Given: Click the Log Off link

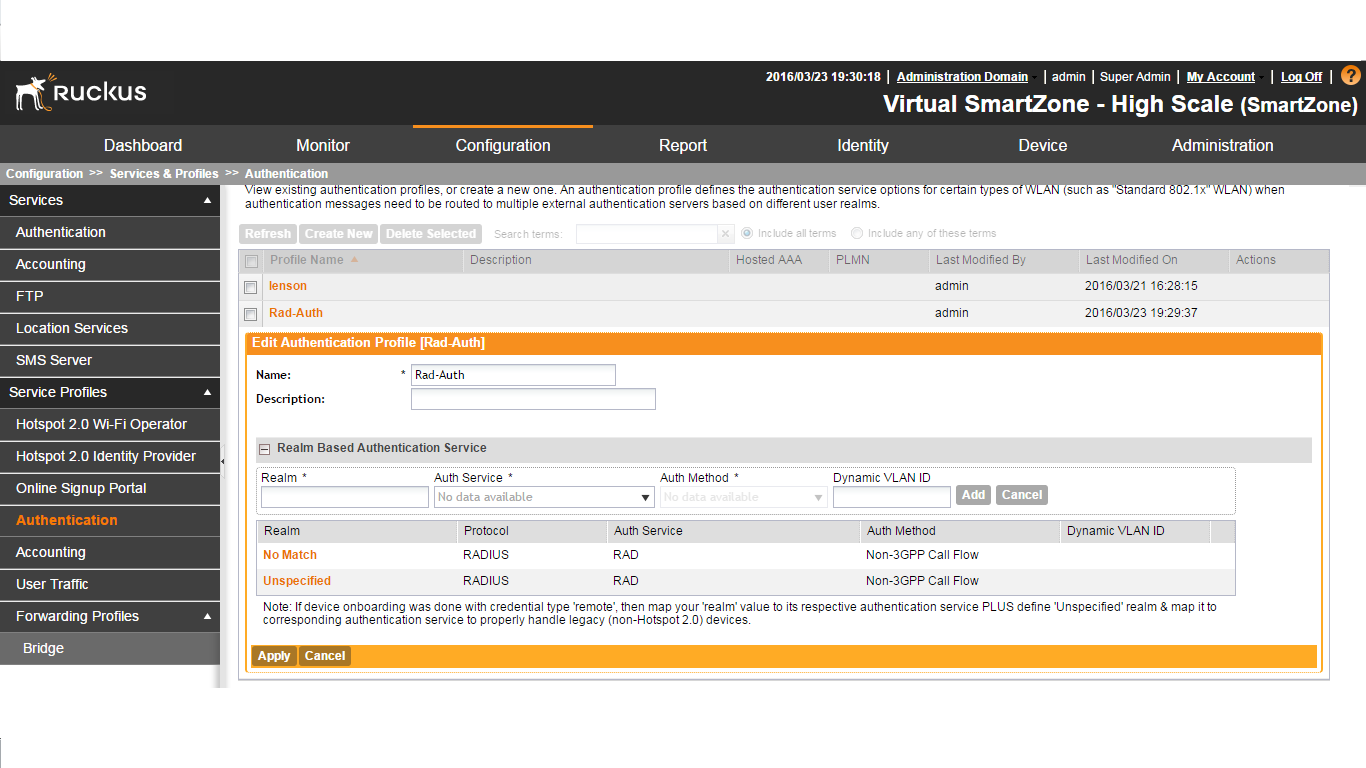Looking at the screenshot, I should pyautogui.click(x=1301, y=77).
